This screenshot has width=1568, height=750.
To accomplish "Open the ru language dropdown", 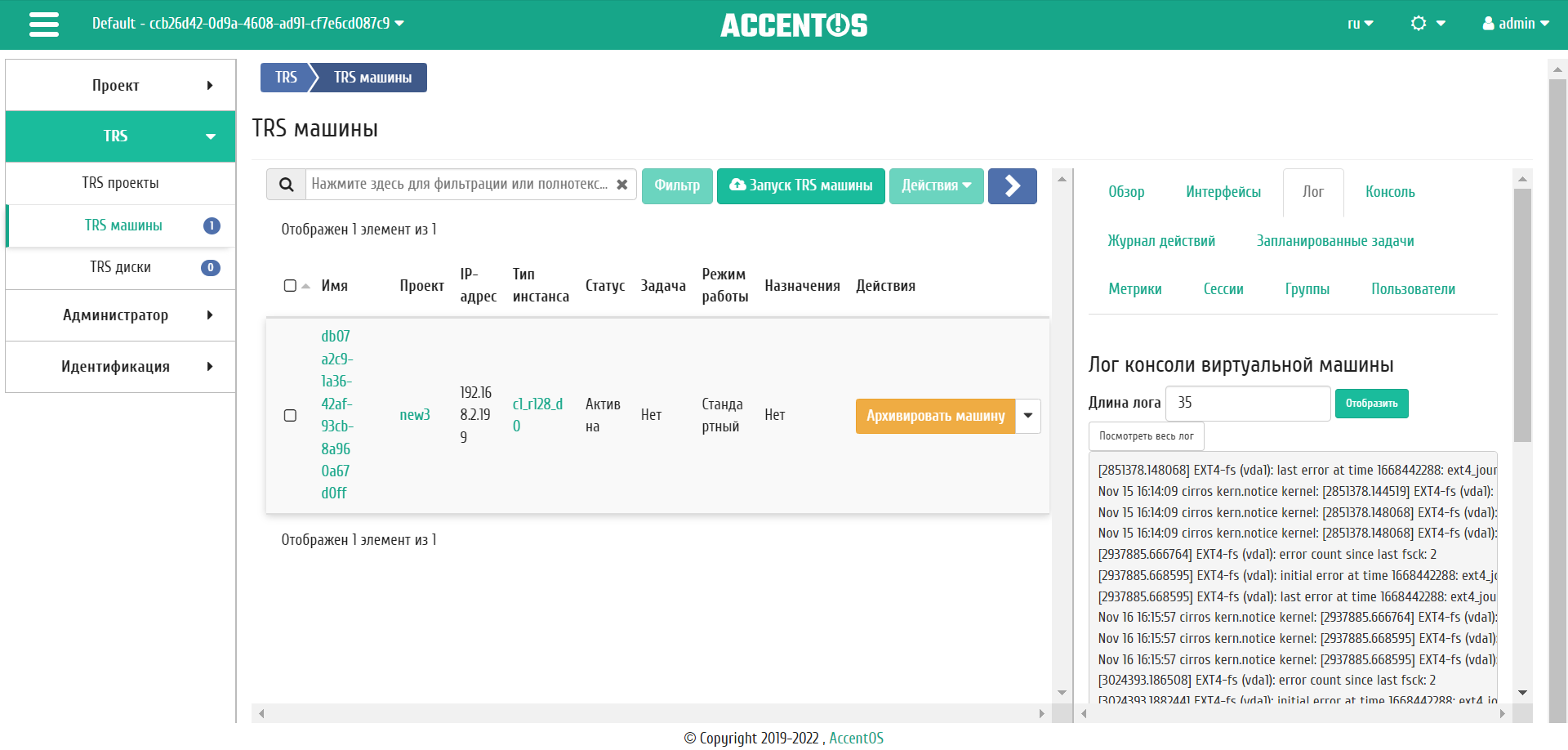I will coord(1360,24).
